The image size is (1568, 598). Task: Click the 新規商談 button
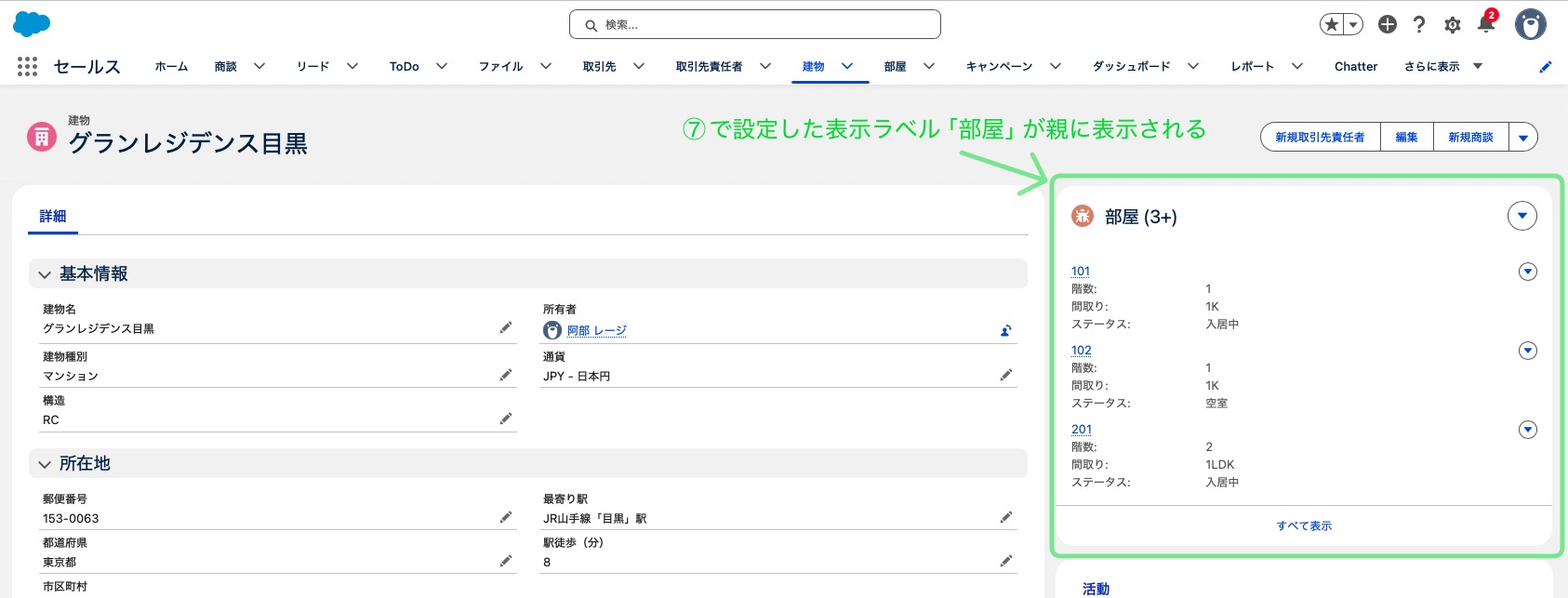(1470, 137)
